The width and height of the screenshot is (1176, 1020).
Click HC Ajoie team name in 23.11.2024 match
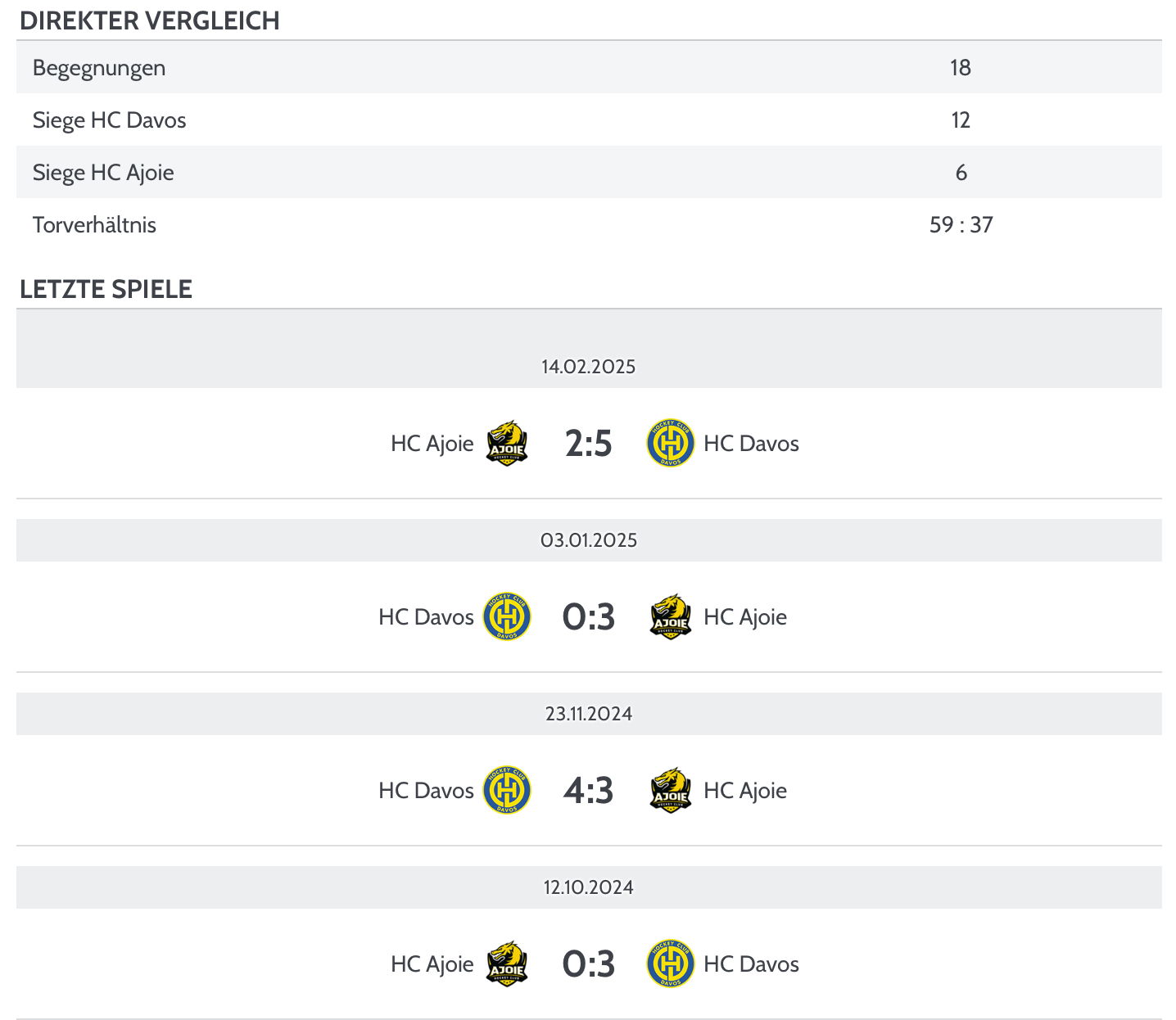[x=745, y=791]
